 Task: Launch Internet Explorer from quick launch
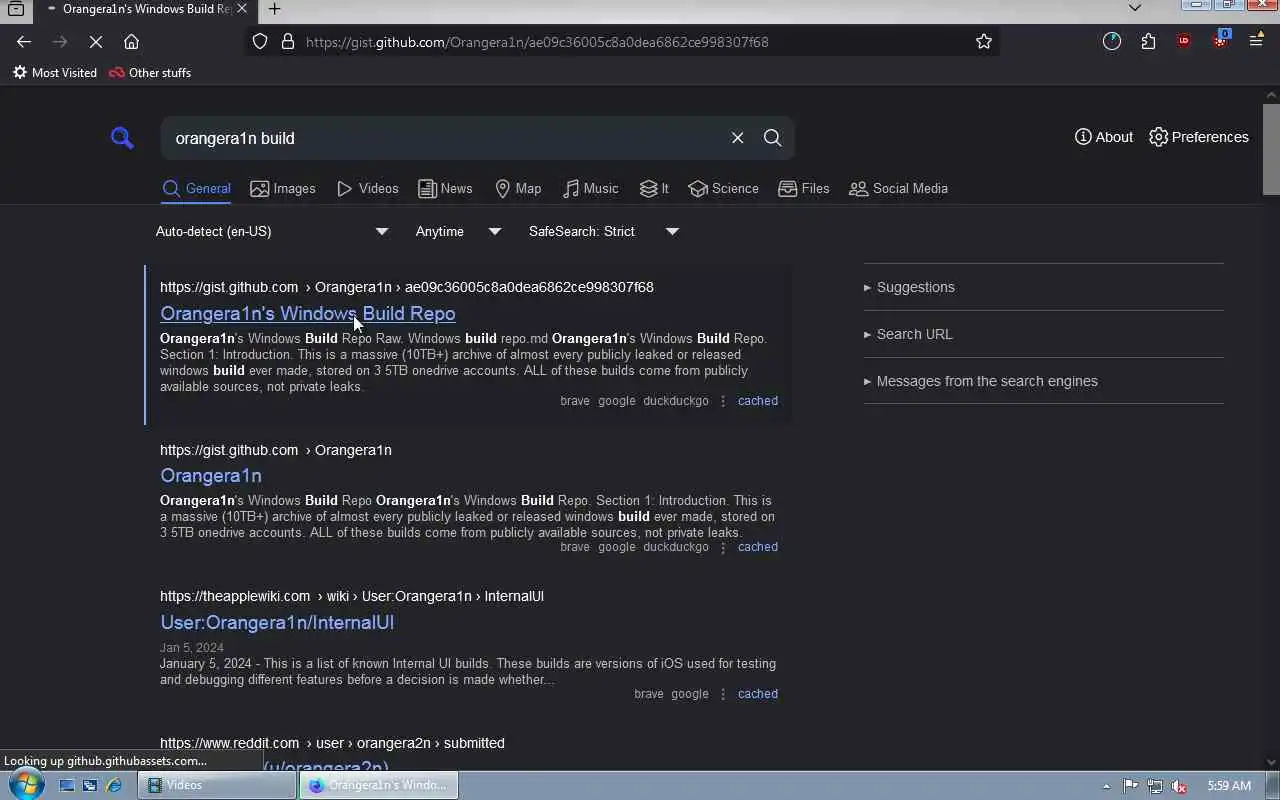114,786
